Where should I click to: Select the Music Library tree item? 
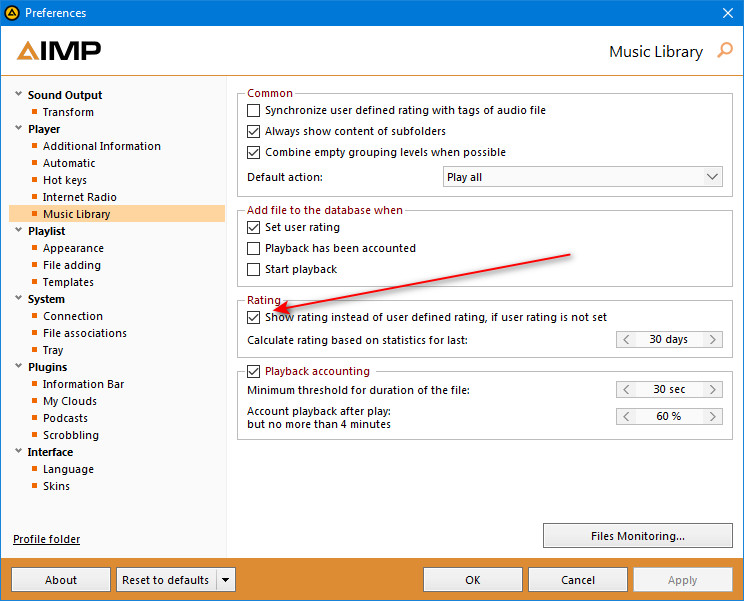(117, 214)
